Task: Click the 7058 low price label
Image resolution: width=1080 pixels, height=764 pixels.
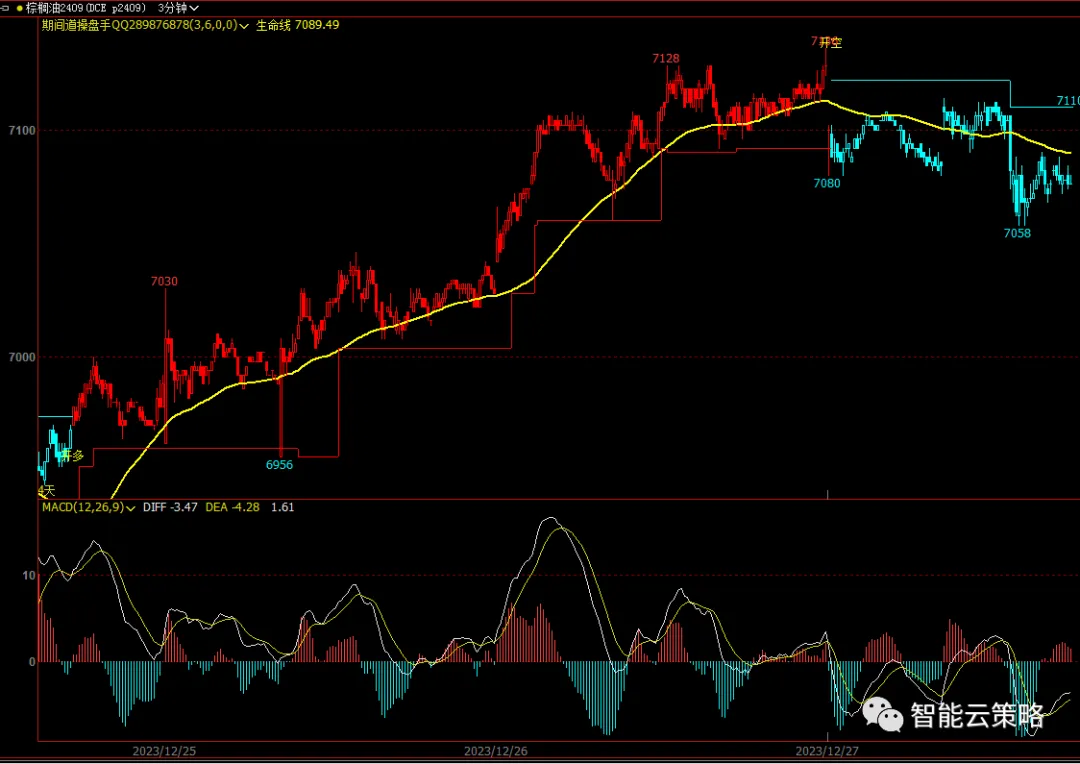Action: (x=1017, y=233)
